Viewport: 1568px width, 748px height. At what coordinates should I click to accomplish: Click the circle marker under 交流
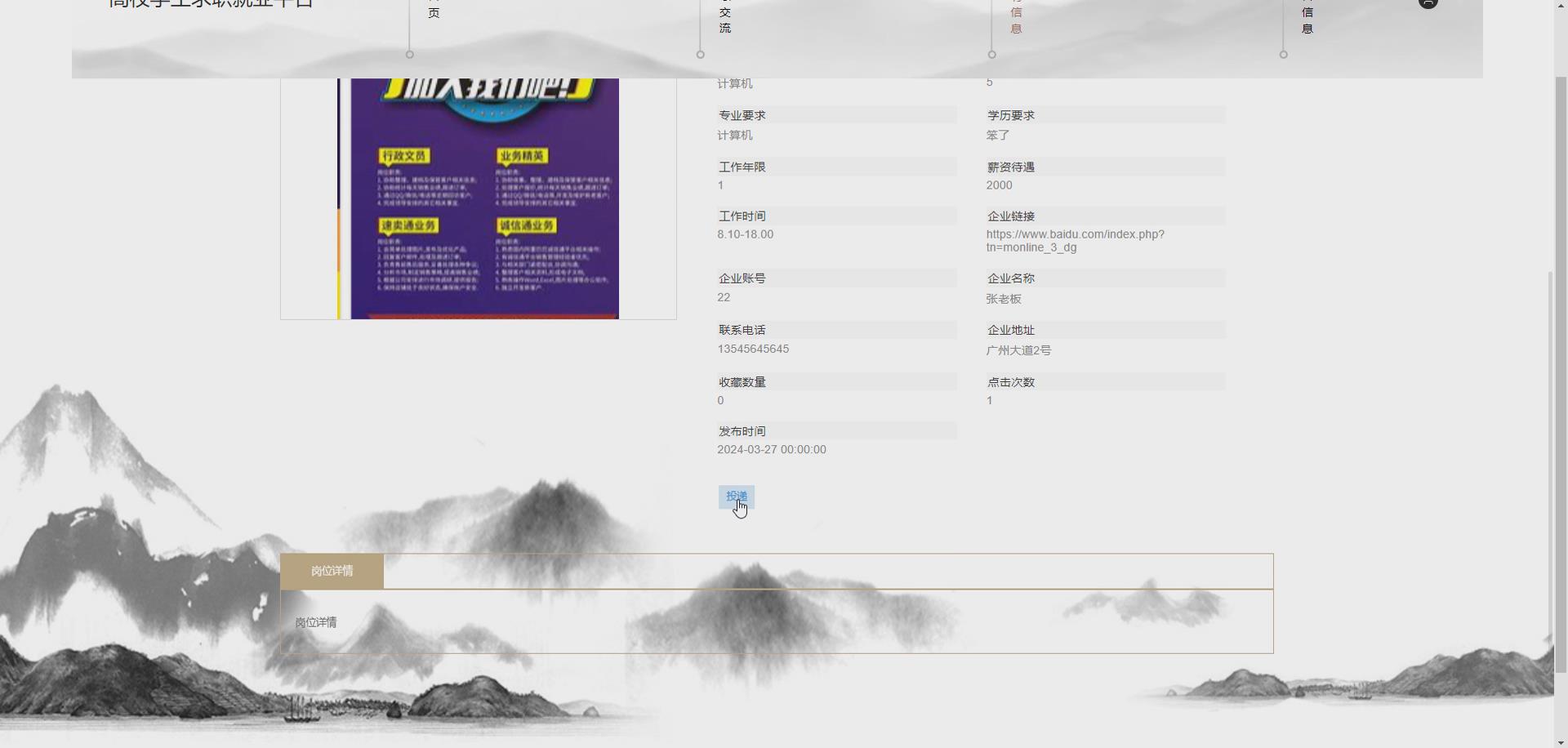pos(701,54)
